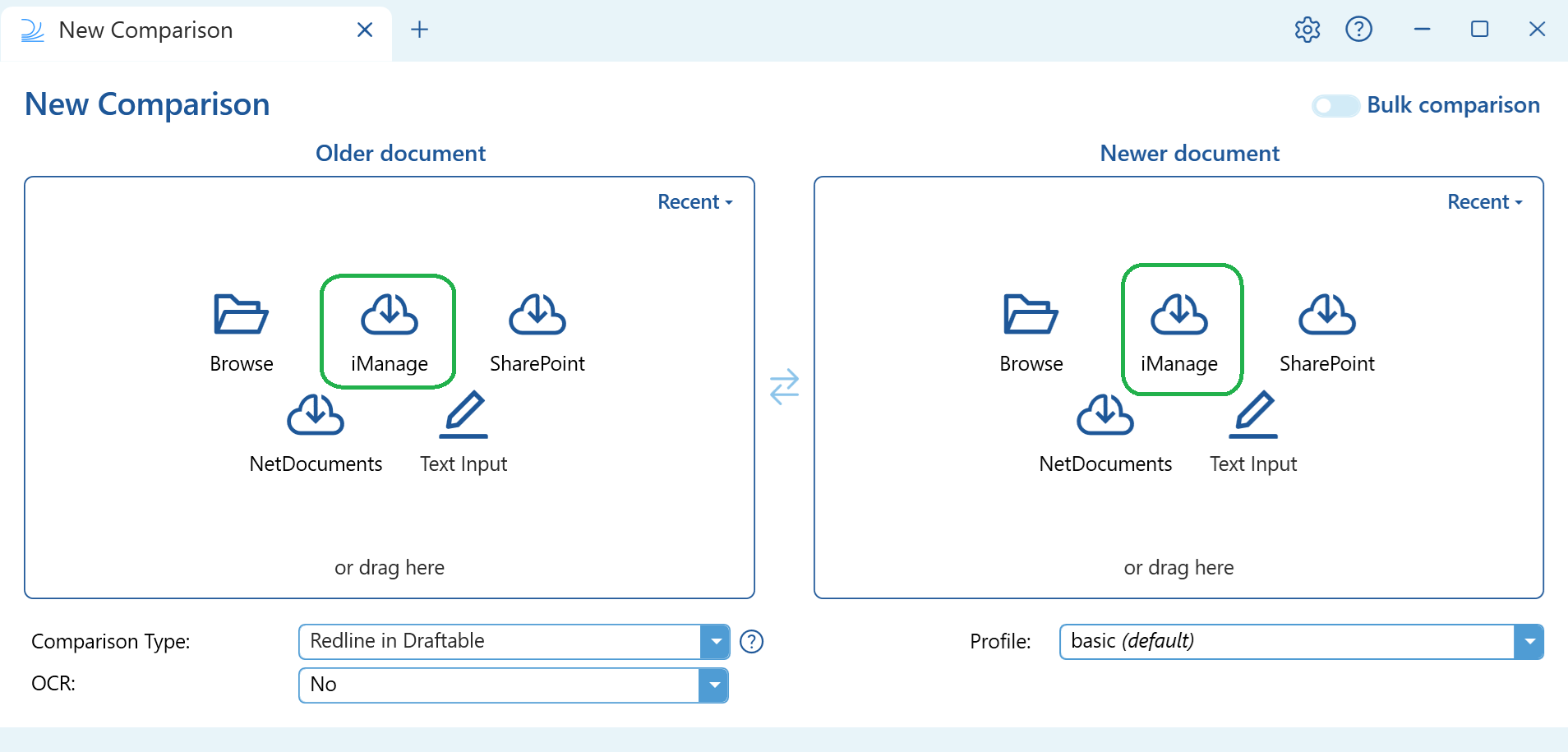Image resolution: width=1568 pixels, height=752 pixels.
Task: Open iManage in Older document panel
Action: (x=389, y=332)
